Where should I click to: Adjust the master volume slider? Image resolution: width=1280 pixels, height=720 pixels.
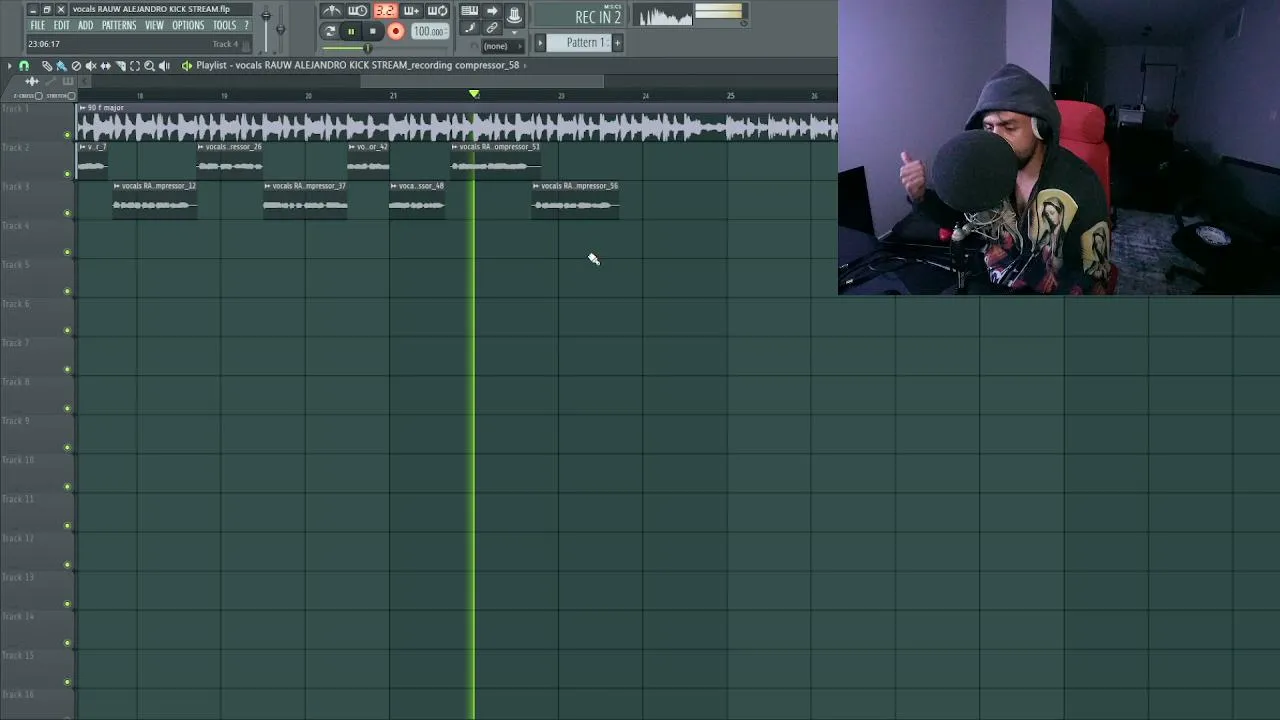pyautogui.click(x=266, y=30)
